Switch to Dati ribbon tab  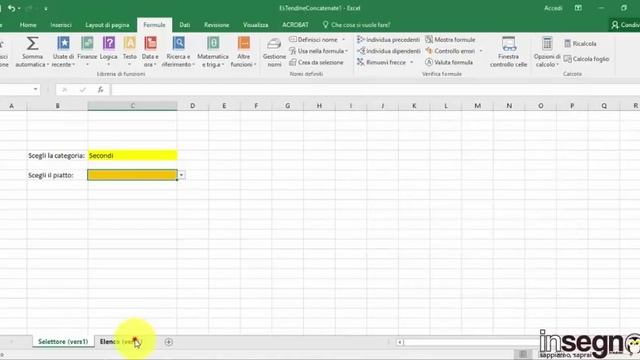(x=184, y=25)
